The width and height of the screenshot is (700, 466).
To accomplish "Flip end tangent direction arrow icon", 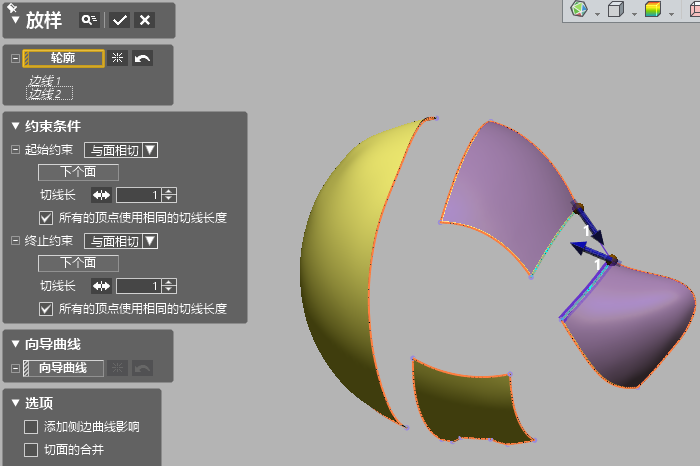I will [x=101, y=286].
